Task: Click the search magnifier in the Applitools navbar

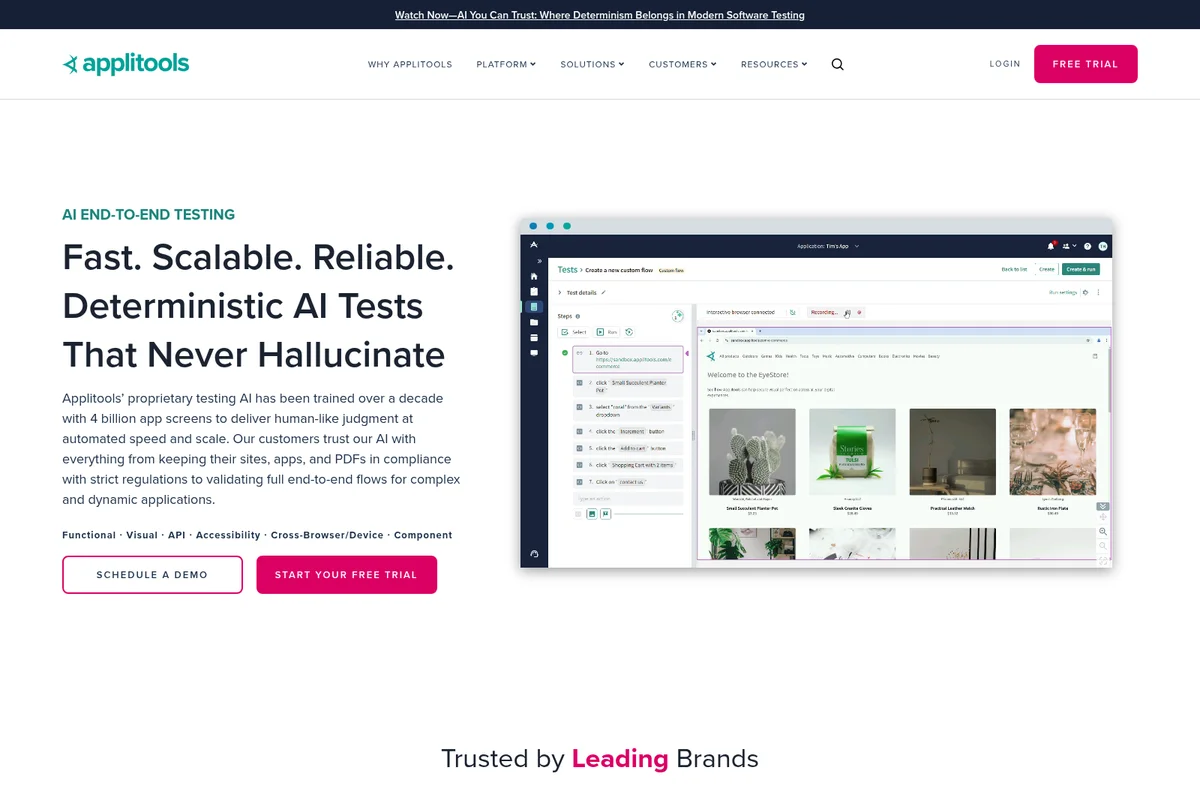Action: tap(837, 64)
